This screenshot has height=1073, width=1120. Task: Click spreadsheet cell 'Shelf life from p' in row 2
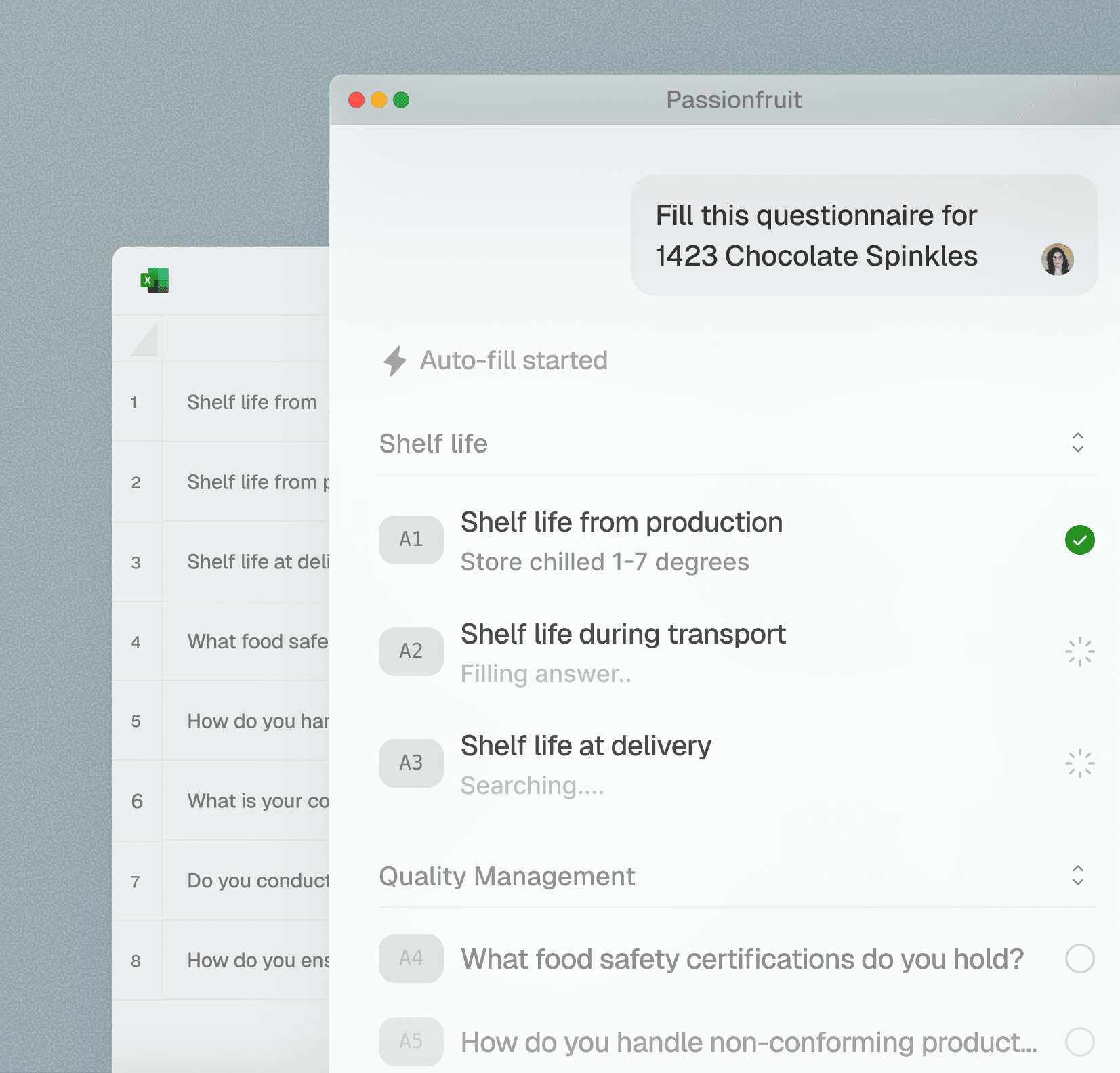coord(247,482)
